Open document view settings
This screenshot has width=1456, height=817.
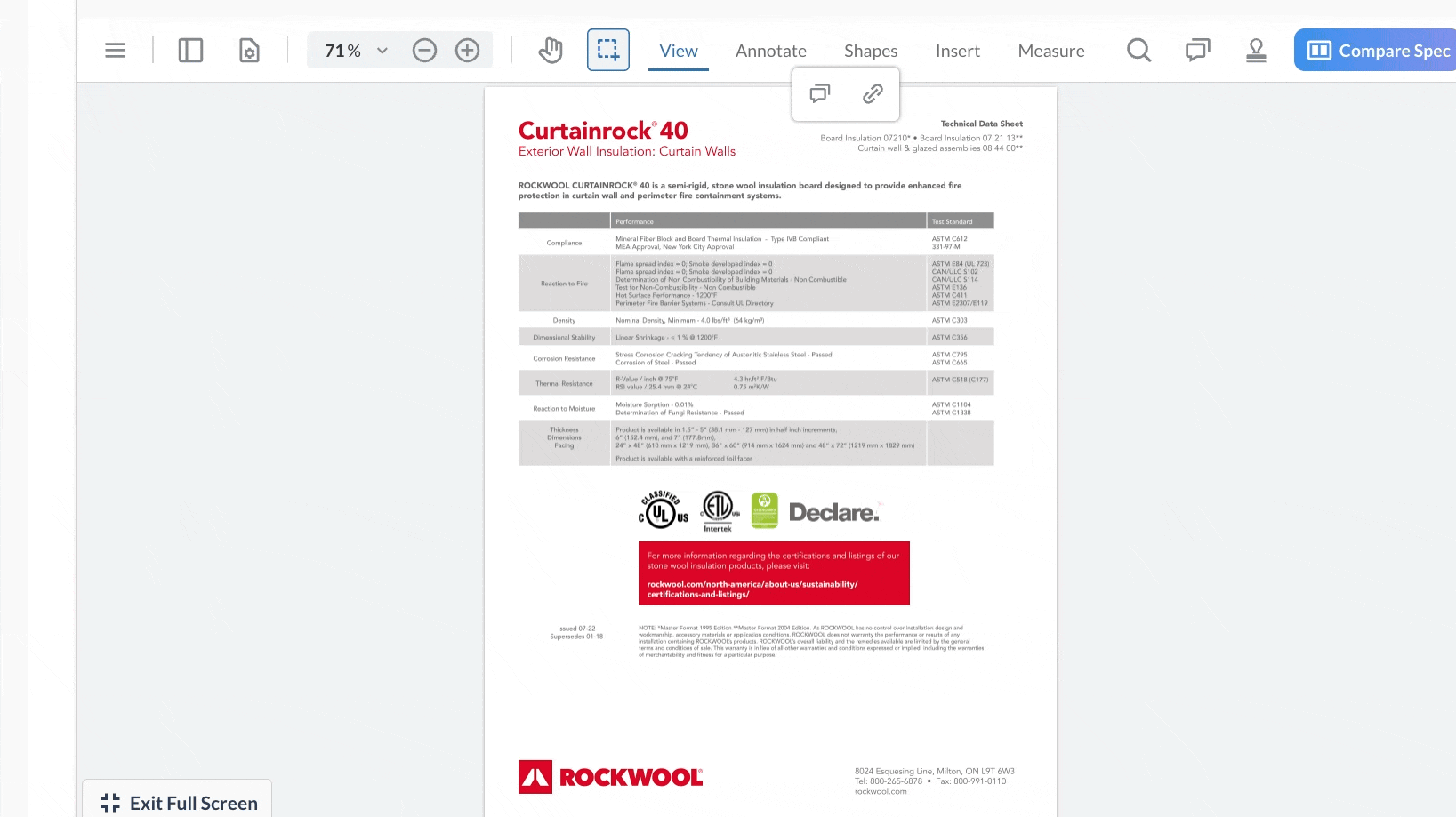[x=249, y=51]
